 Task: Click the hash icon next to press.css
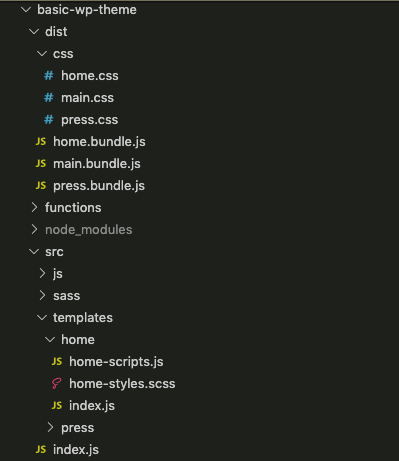(49, 120)
